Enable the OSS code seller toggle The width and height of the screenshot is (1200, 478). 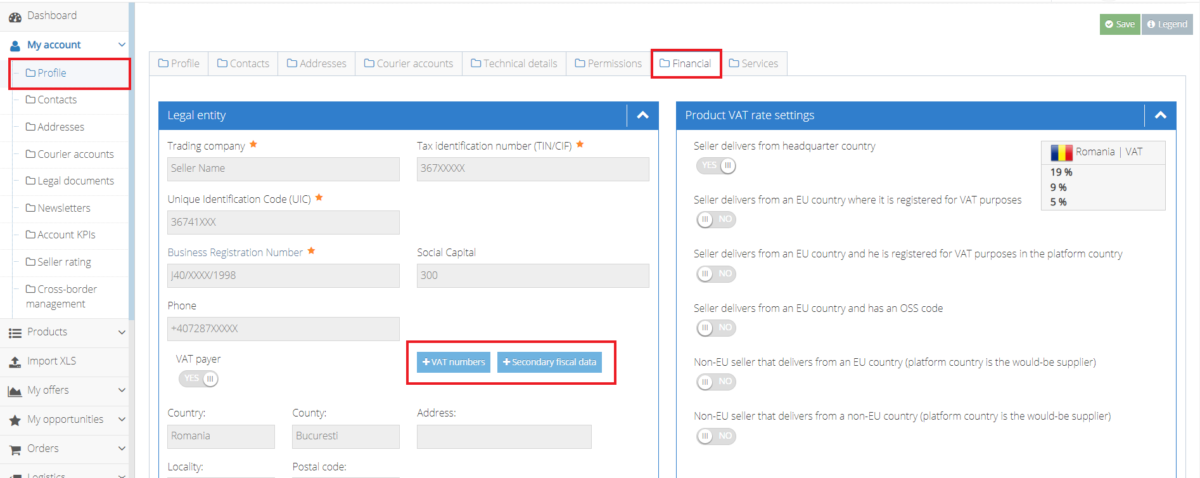pyautogui.click(x=716, y=328)
